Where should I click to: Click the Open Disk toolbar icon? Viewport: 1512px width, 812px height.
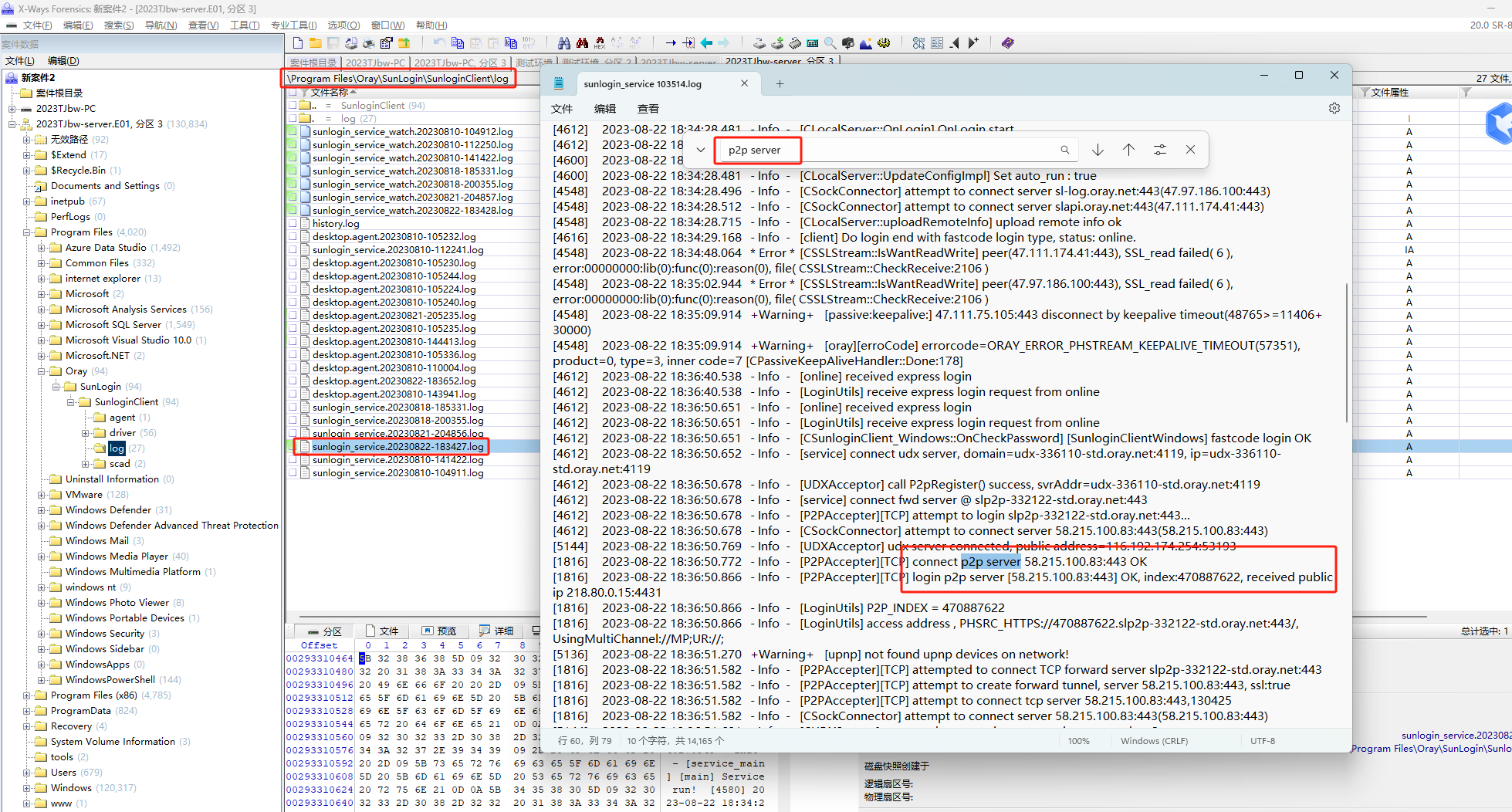(x=759, y=43)
